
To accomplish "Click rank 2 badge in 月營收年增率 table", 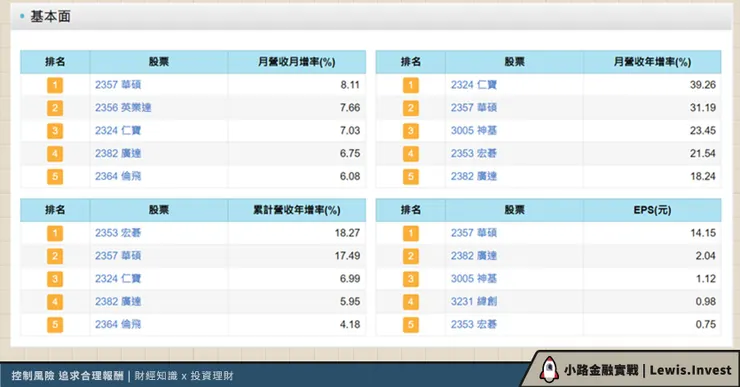I will point(411,108).
